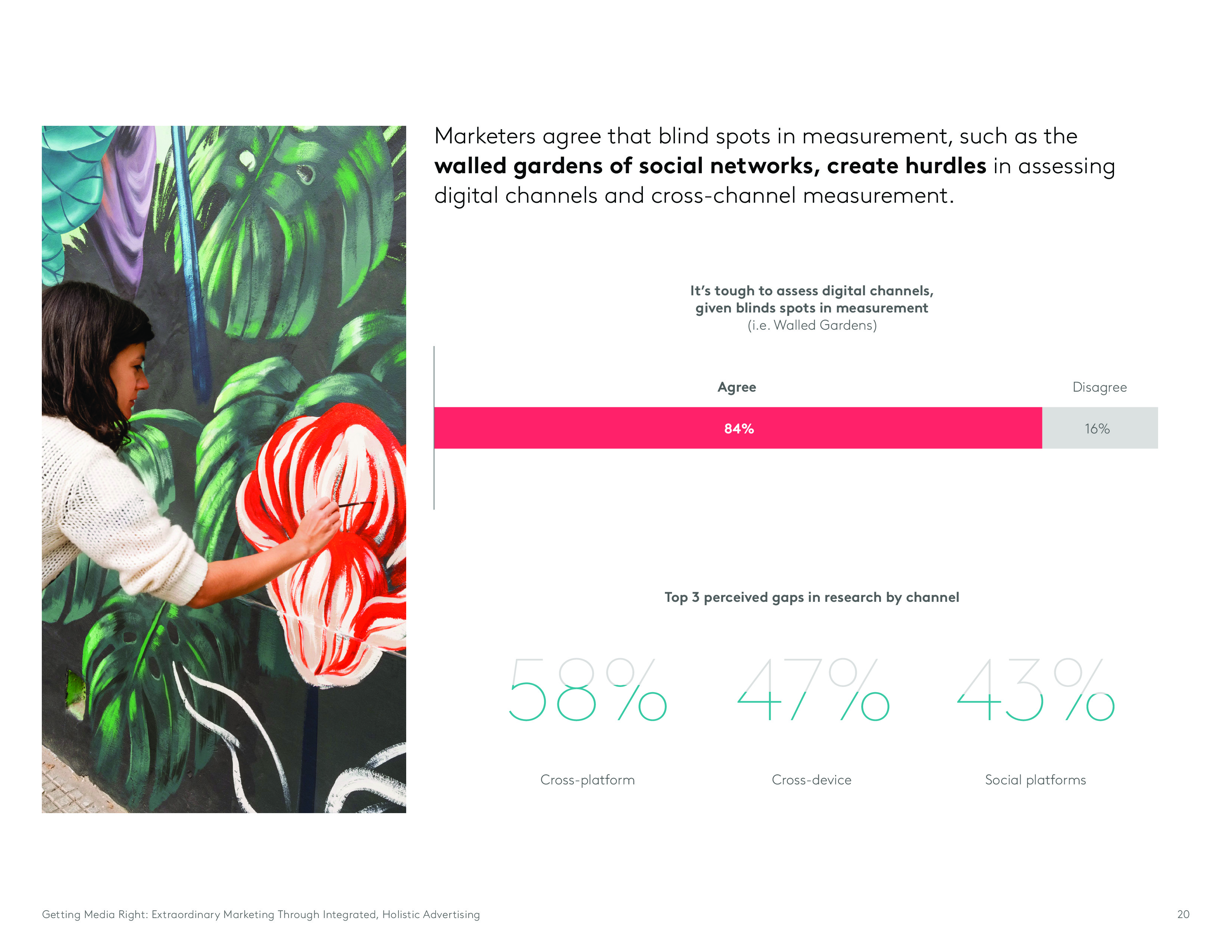Click the pink 84% Agree bar

pos(738,428)
